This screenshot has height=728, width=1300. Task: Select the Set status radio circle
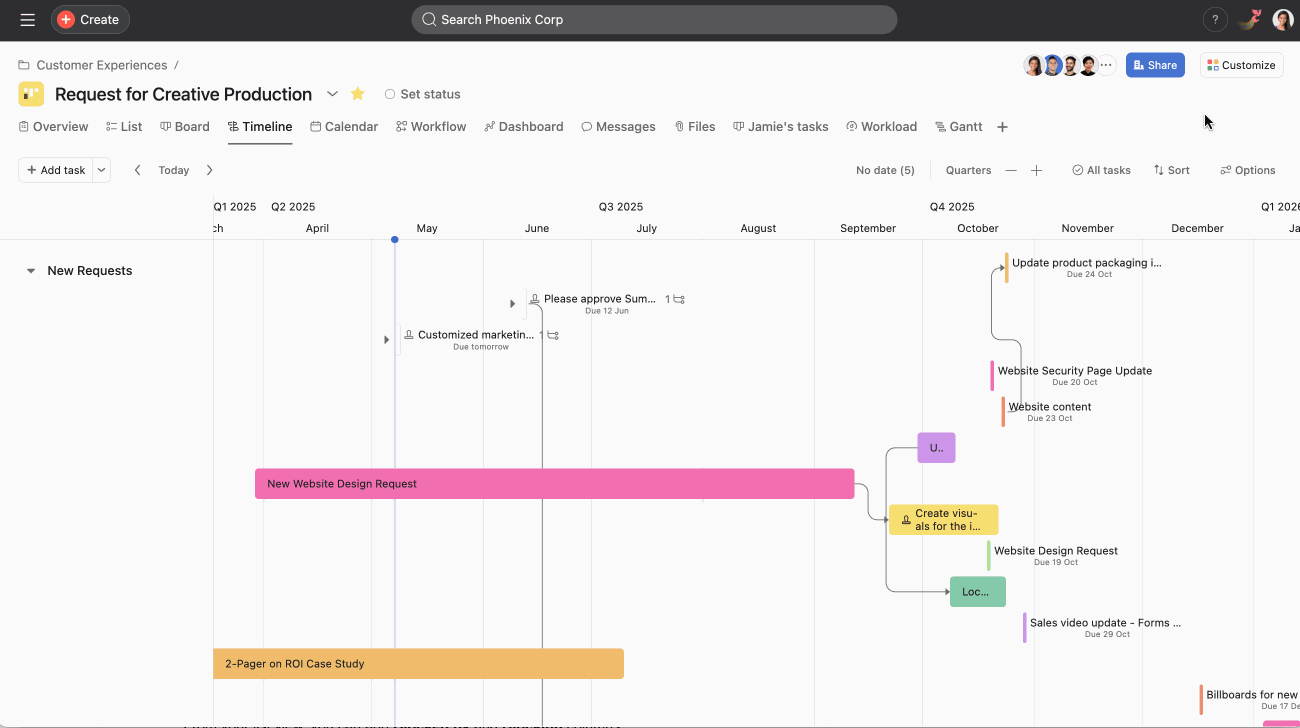click(x=390, y=94)
